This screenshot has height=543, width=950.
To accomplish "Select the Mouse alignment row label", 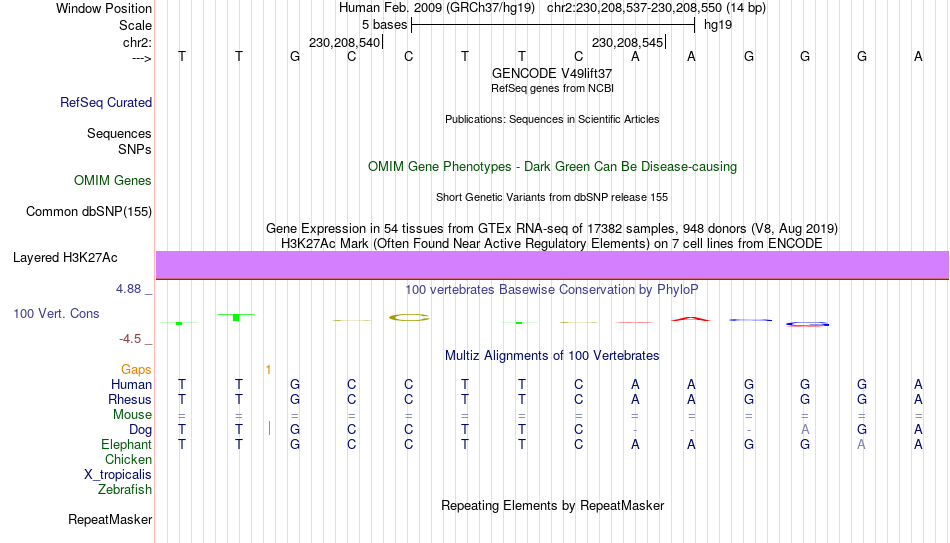I will point(132,415).
